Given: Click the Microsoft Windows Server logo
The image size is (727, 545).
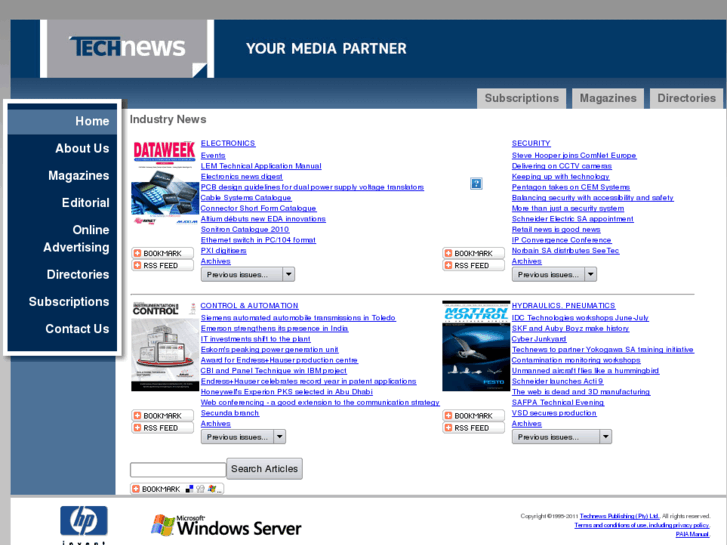Looking at the screenshot, I should pyautogui.click(x=226, y=526).
